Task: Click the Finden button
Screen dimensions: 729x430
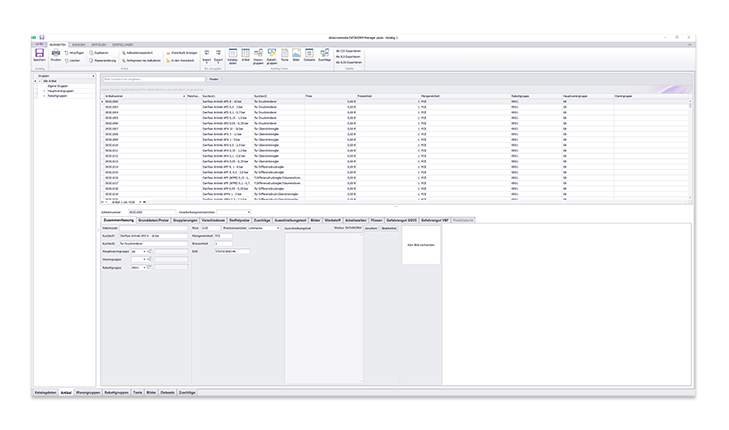Action: [214, 79]
